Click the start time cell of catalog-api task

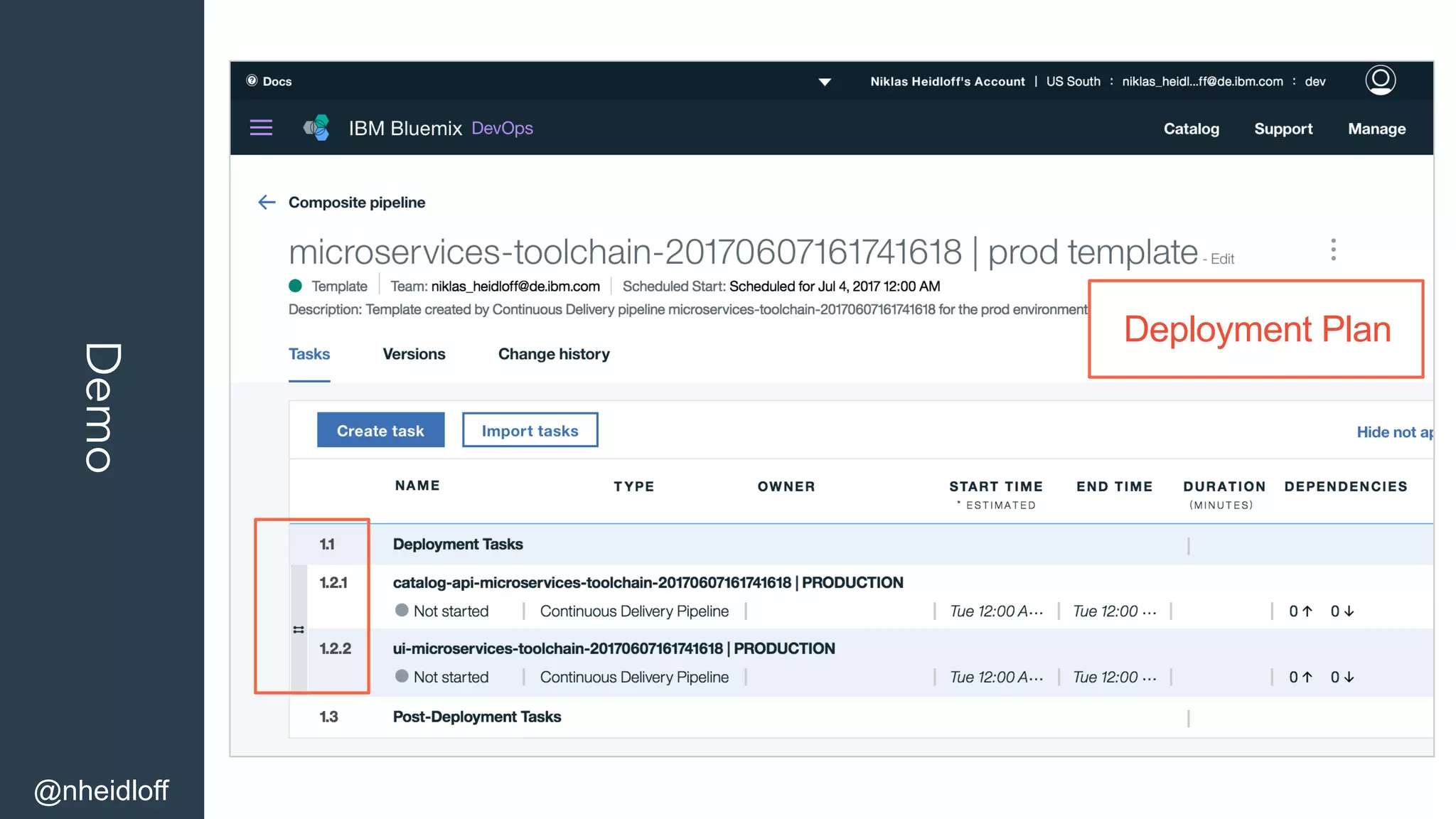pos(997,611)
